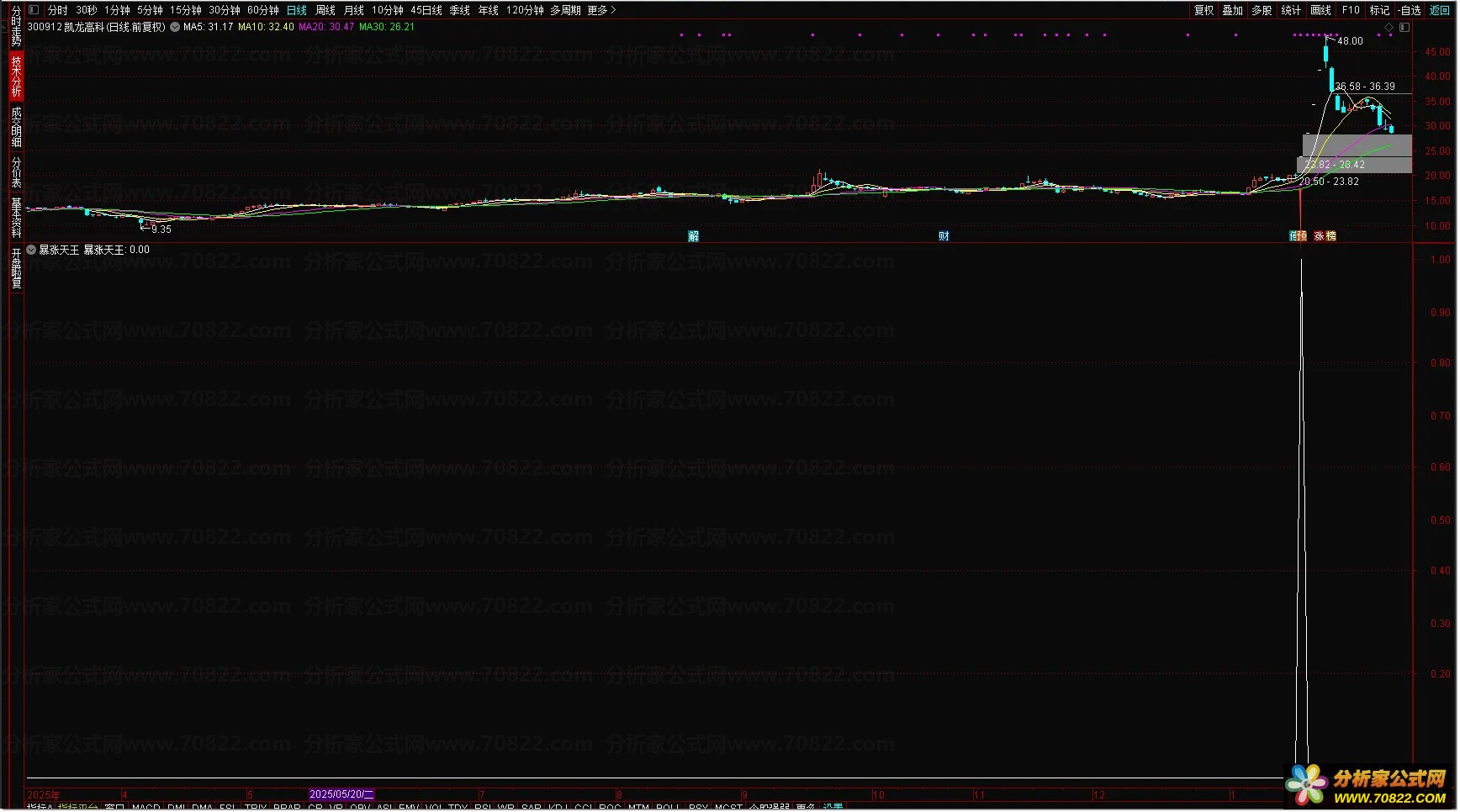Open the 技术分析 side tab

click(x=16, y=76)
